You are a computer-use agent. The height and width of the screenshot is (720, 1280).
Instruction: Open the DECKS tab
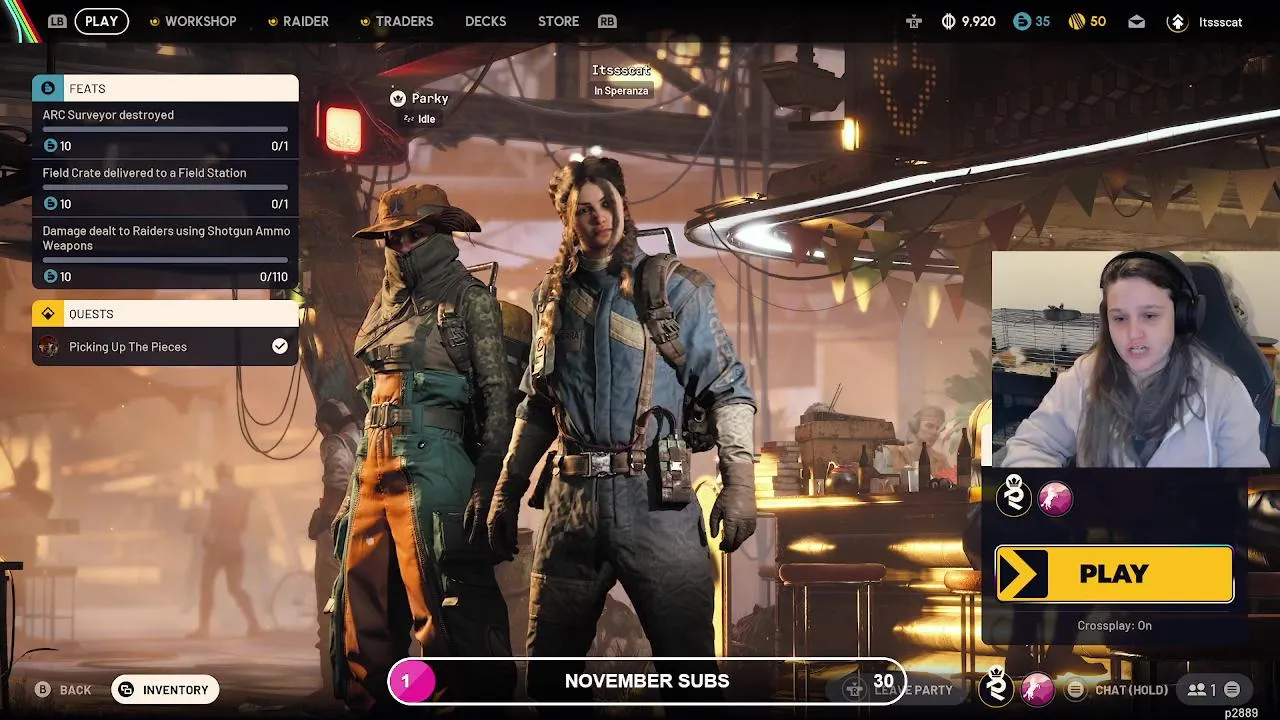tap(486, 21)
